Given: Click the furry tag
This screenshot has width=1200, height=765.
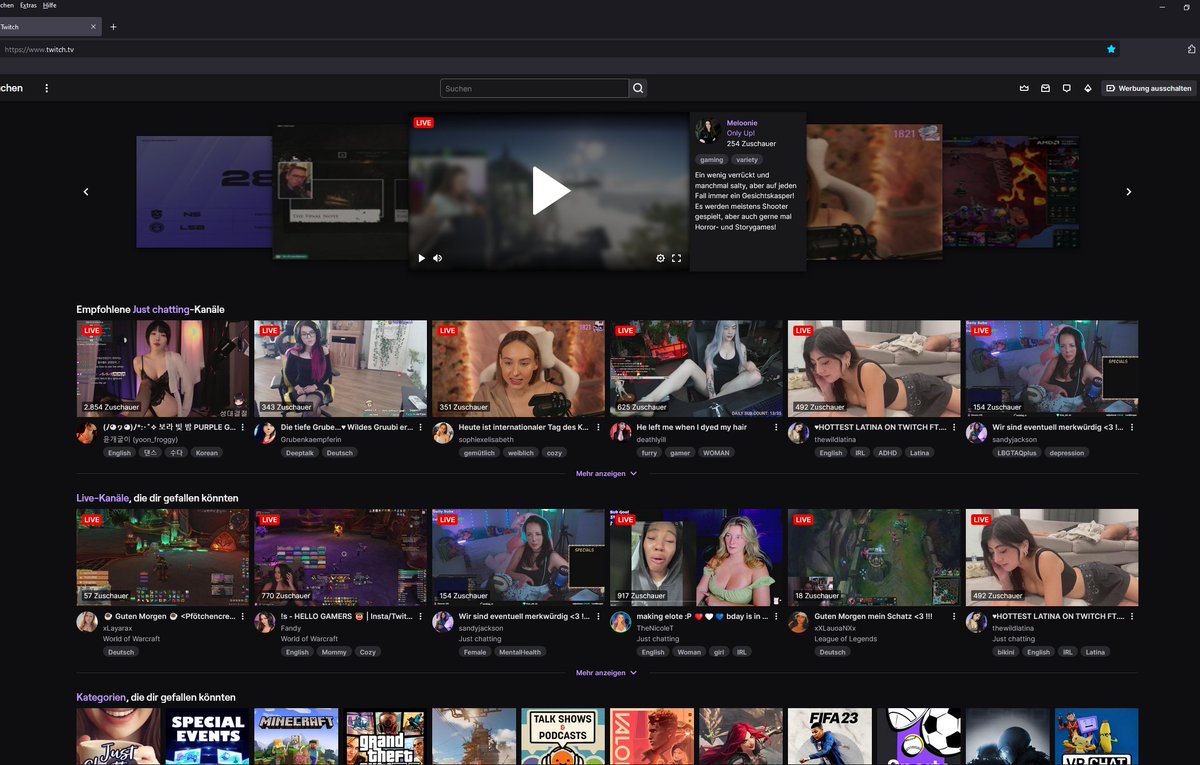Looking at the screenshot, I should [x=649, y=452].
